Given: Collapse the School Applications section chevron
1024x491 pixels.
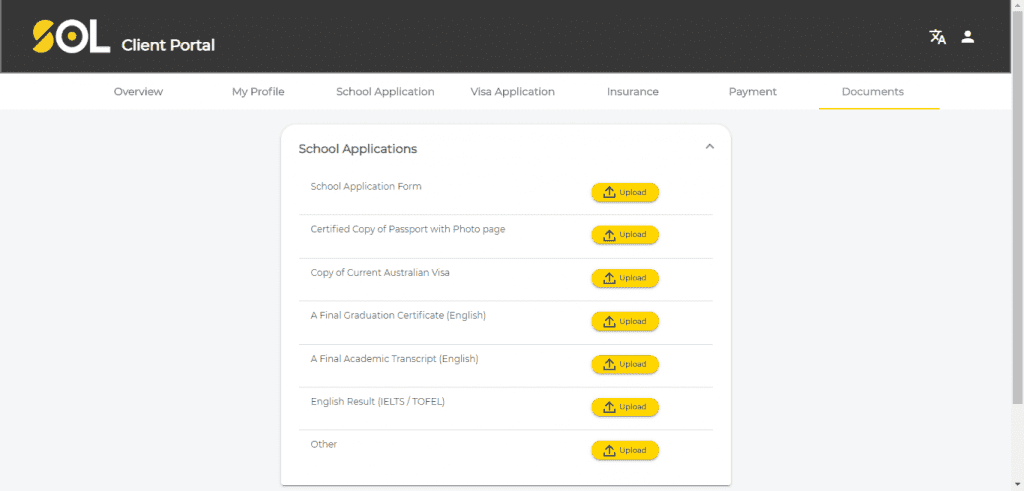Looking at the screenshot, I should click(710, 147).
